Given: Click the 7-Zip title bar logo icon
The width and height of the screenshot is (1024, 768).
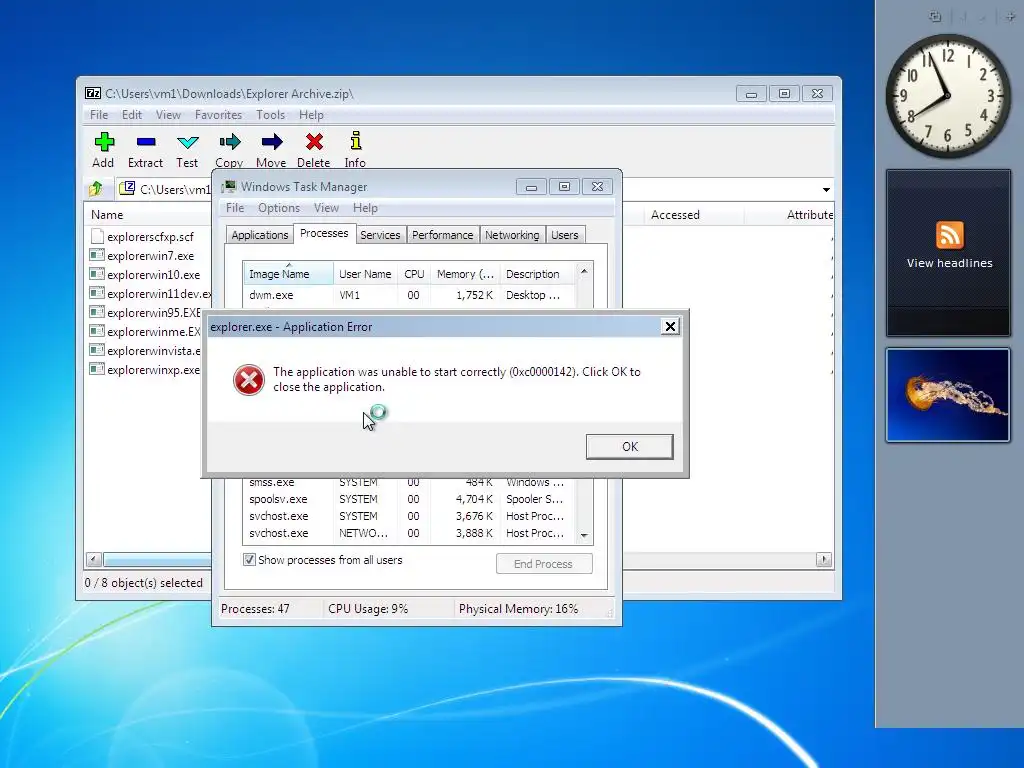Looking at the screenshot, I should 93,93.
